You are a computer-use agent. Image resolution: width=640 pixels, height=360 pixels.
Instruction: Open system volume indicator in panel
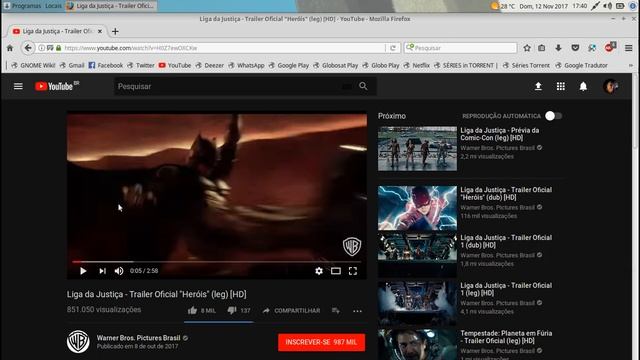tap(607, 6)
